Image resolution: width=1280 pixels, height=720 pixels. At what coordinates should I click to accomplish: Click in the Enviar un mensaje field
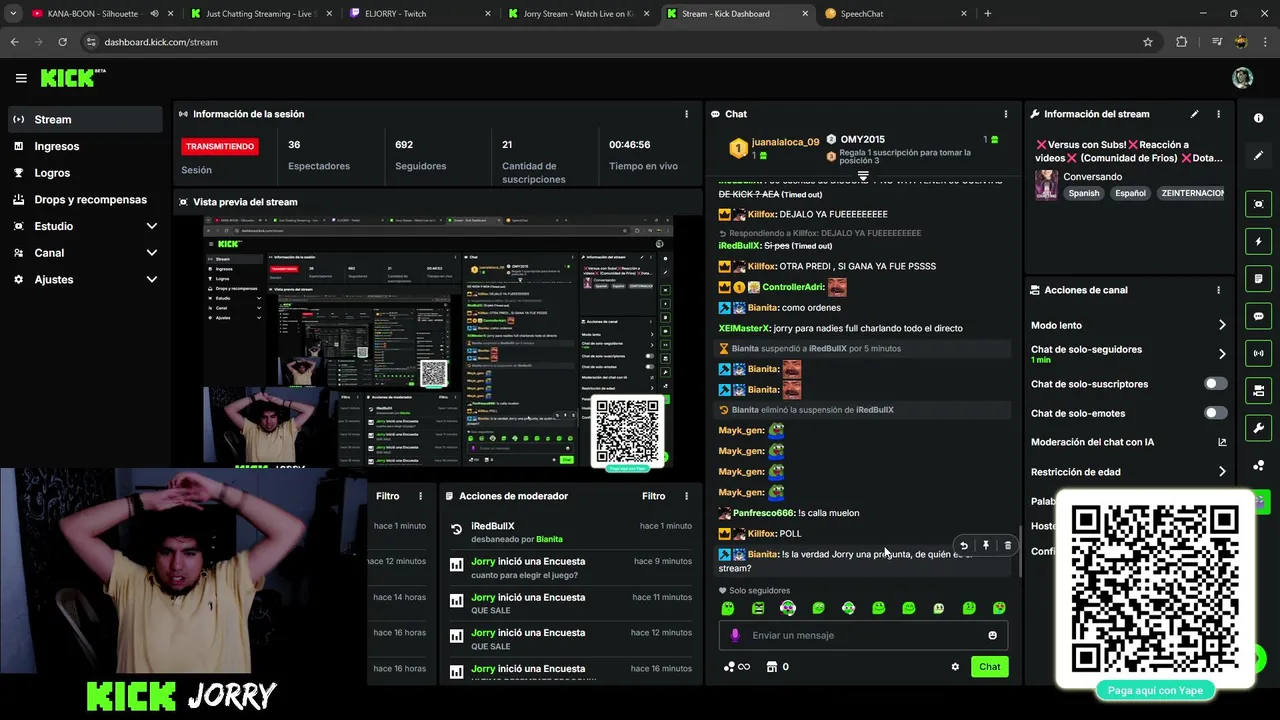pyautogui.click(x=862, y=635)
